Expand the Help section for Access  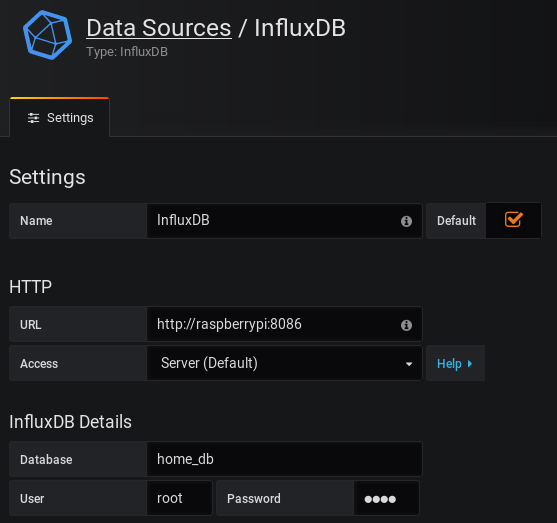point(455,363)
